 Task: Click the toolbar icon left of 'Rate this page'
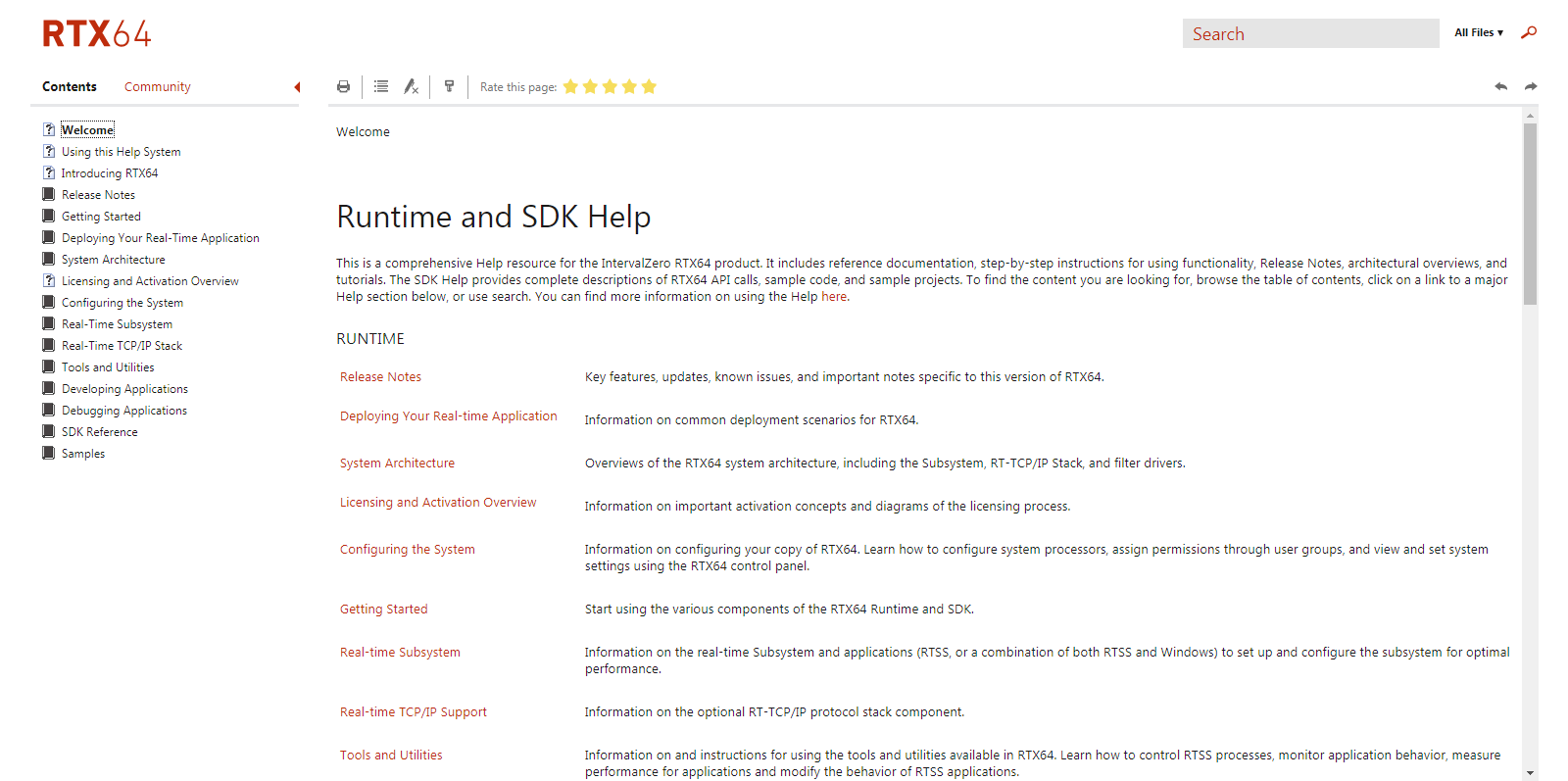click(x=449, y=86)
